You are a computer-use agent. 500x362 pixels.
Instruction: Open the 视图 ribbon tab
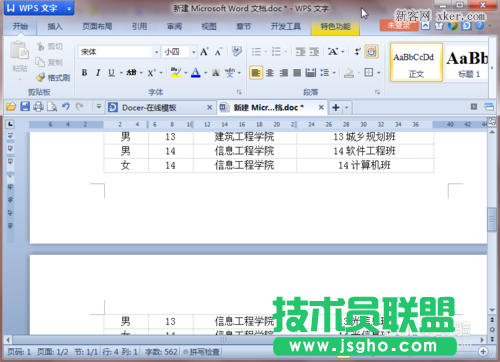click(x=209, y=26)
